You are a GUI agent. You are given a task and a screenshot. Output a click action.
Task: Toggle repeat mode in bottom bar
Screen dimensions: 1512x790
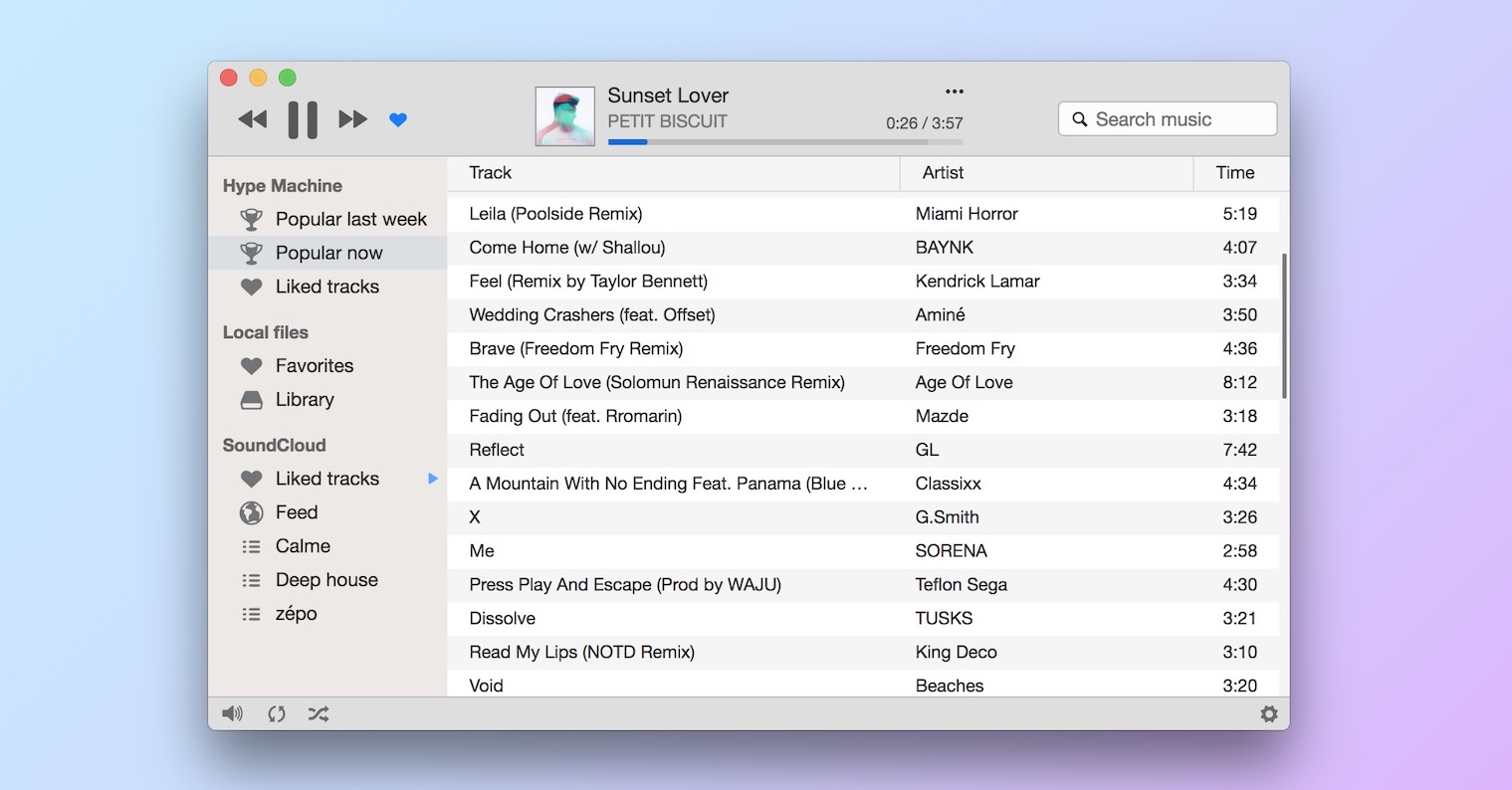[277, 713]
